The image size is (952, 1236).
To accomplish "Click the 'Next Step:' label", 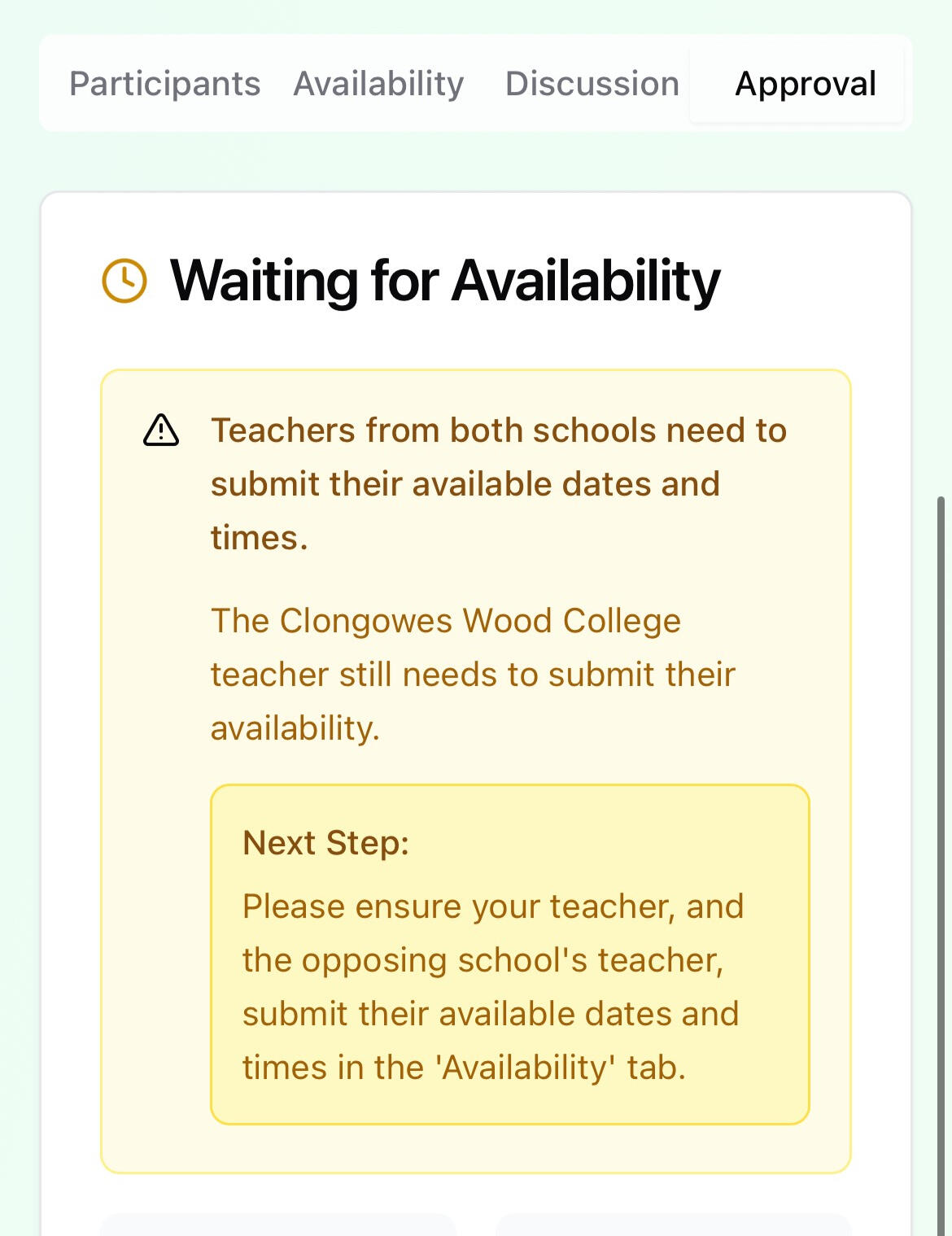I will pyautogui.click(x=325, y=843).
